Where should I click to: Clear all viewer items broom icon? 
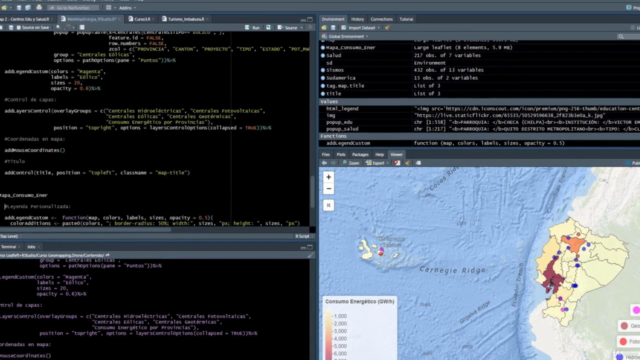pos(407,163)
